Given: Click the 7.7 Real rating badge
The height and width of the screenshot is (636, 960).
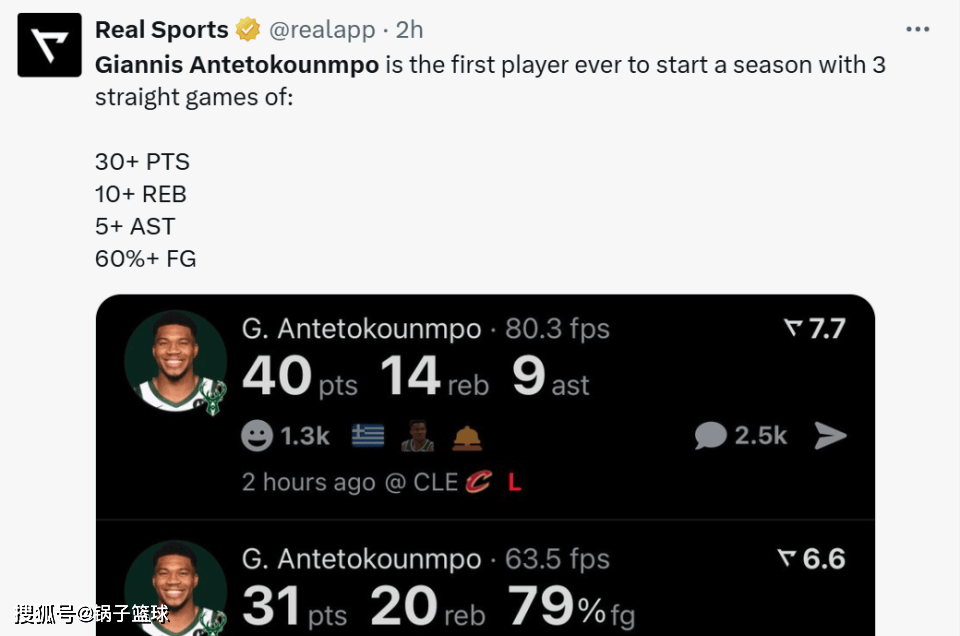Looking at the screenshot, I should pos(815,328).
